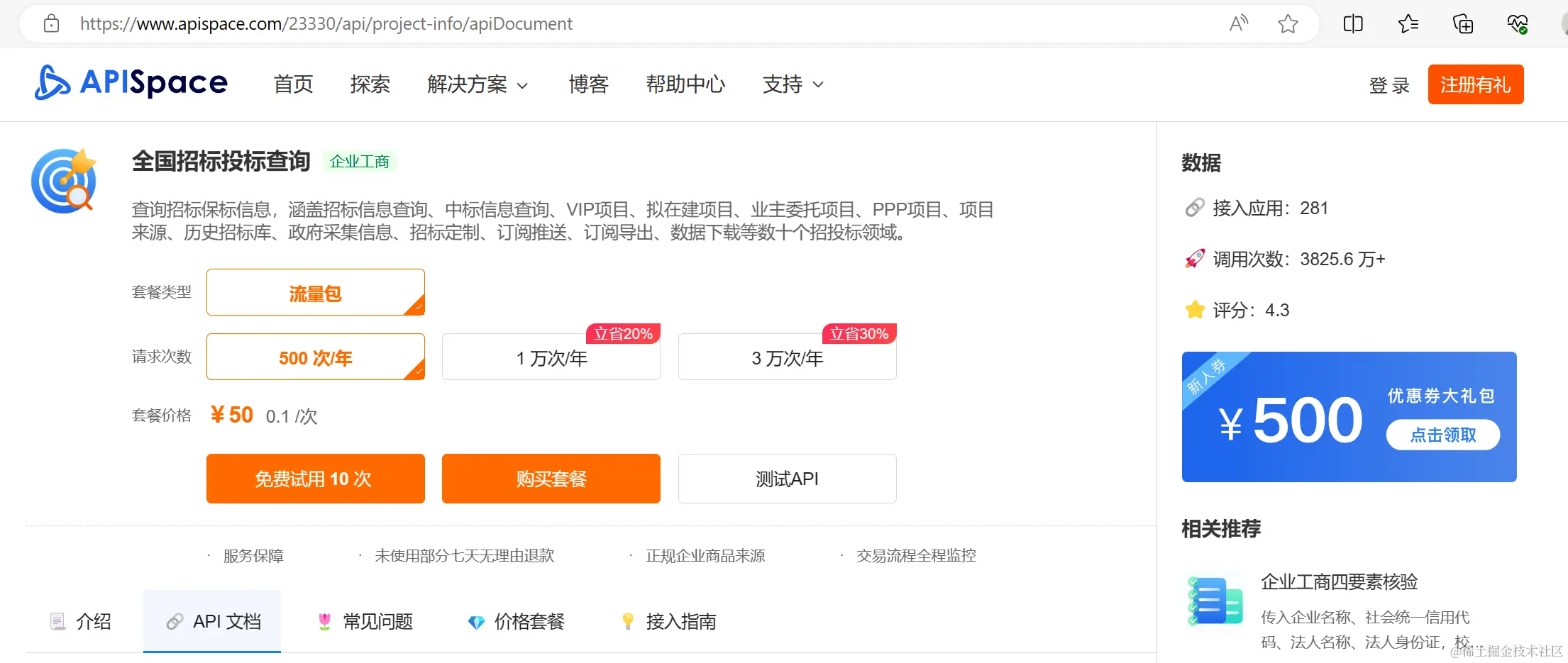The image size is (1568, 663).
Task: Click the 服务保障 label
Action: tap(253, 556)
